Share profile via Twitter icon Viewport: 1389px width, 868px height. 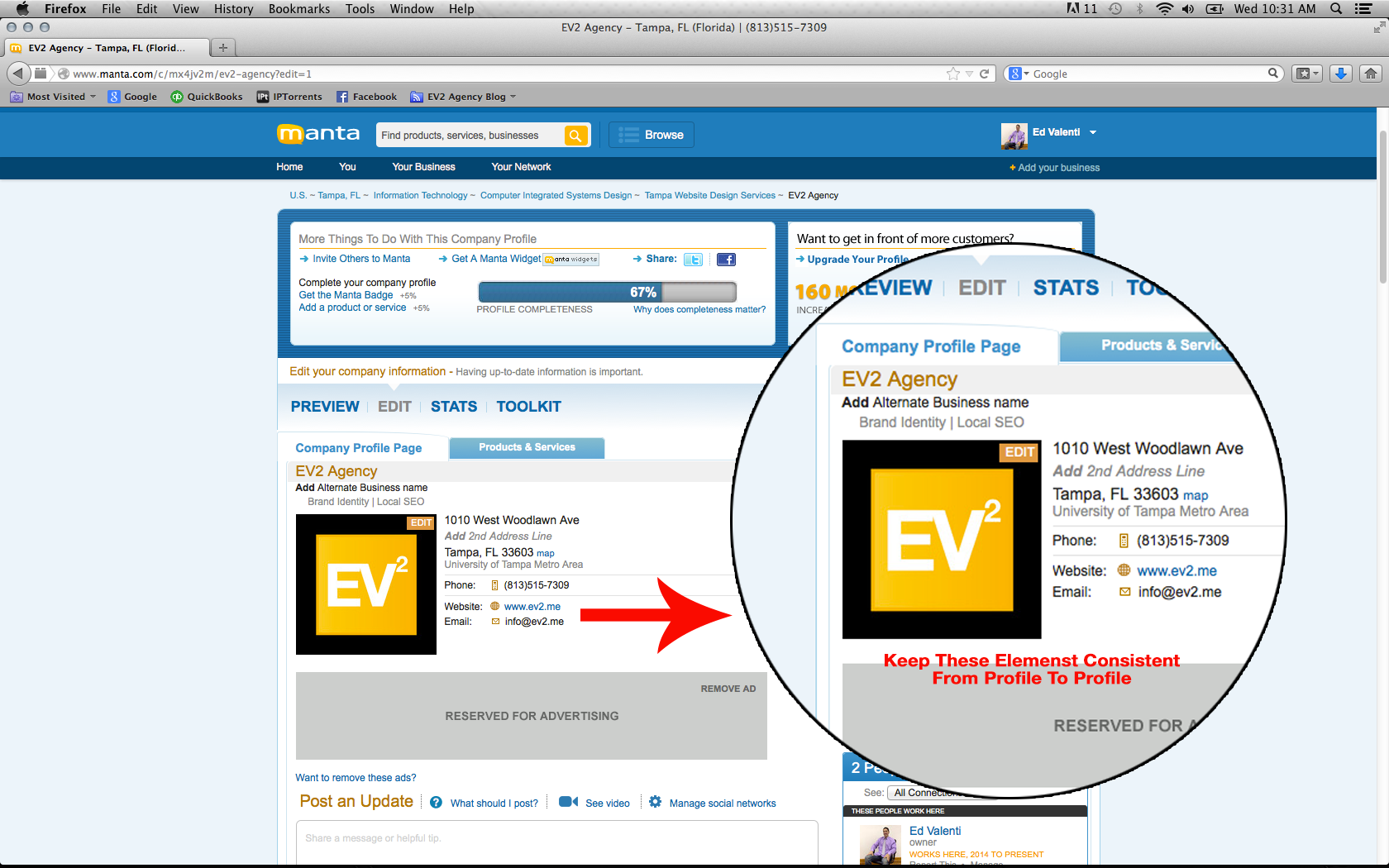click(693, 260)
